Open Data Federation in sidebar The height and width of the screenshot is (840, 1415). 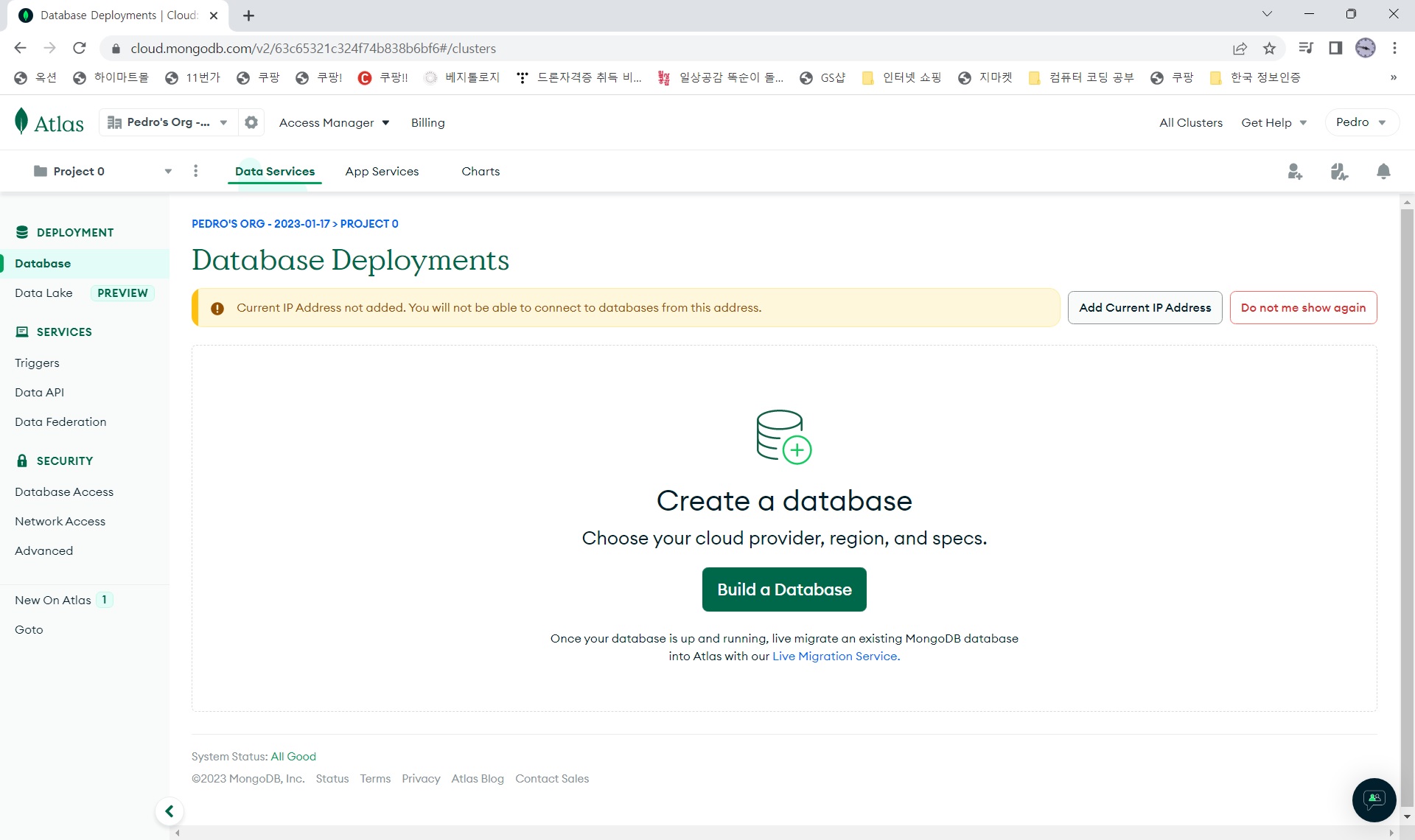click(x=60, y=421)
